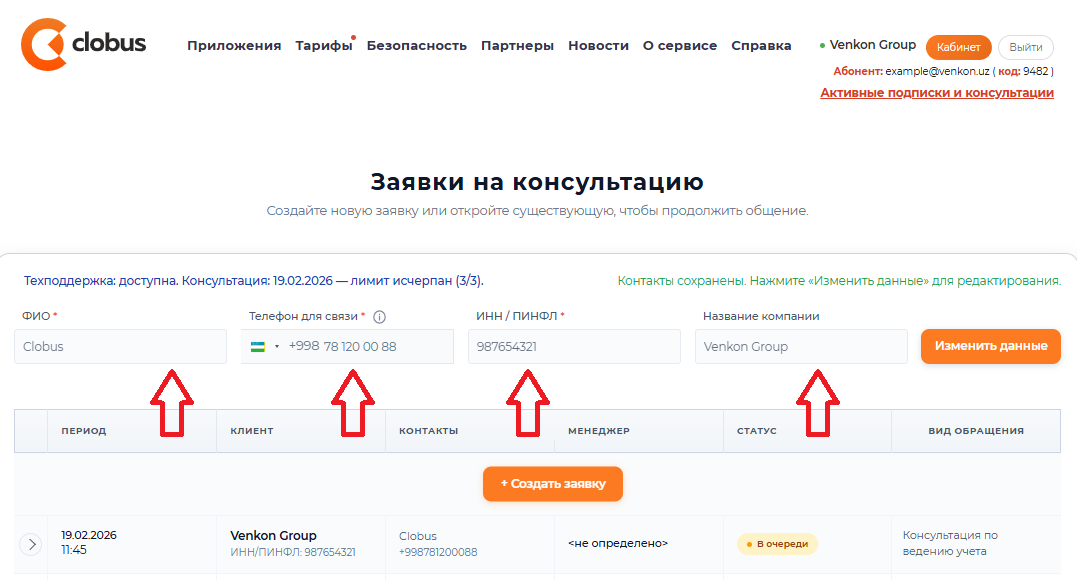Screen dimensions: 1077x580
Task: Focus the ИНН / ПИНФЛ field
Action: coord(574,347)
